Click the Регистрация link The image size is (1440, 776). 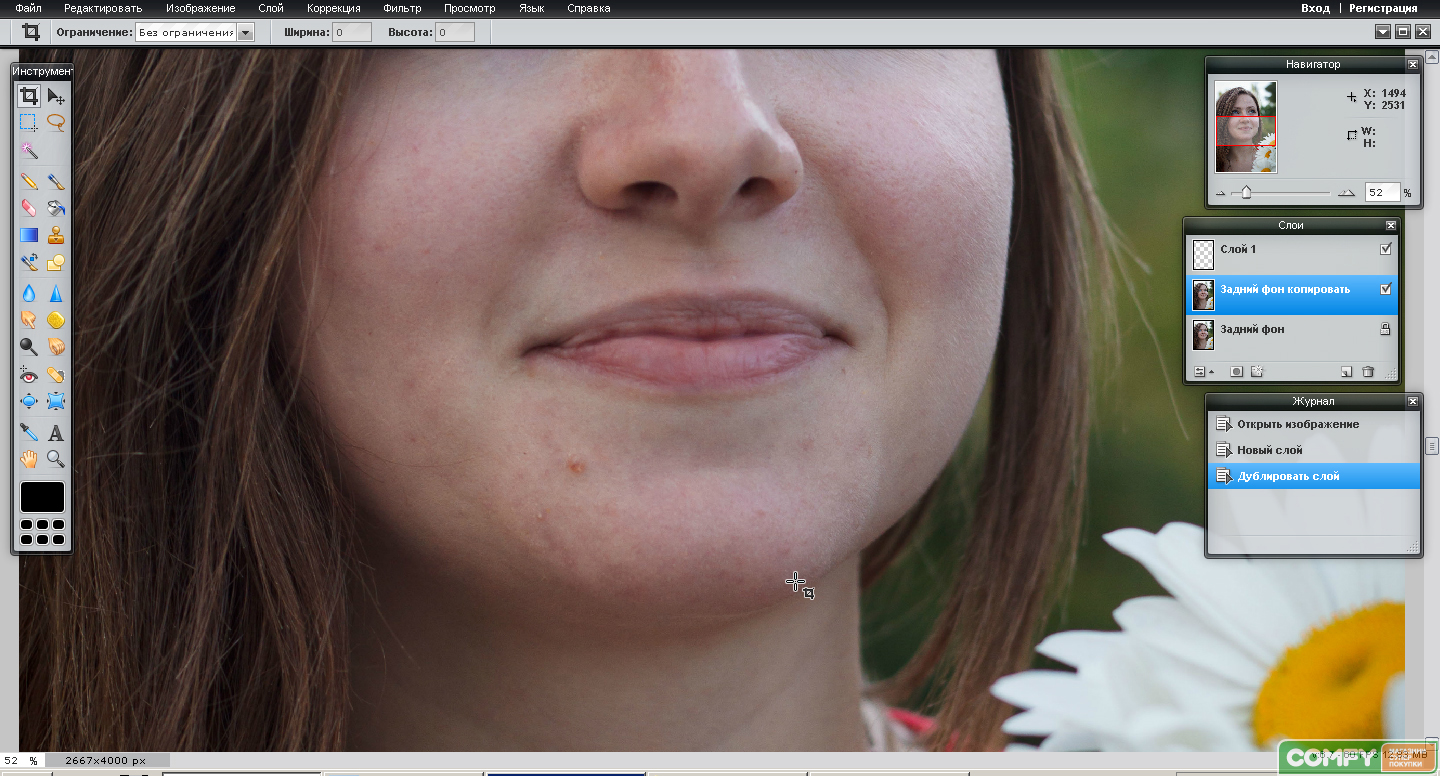tap(1383, 8)
